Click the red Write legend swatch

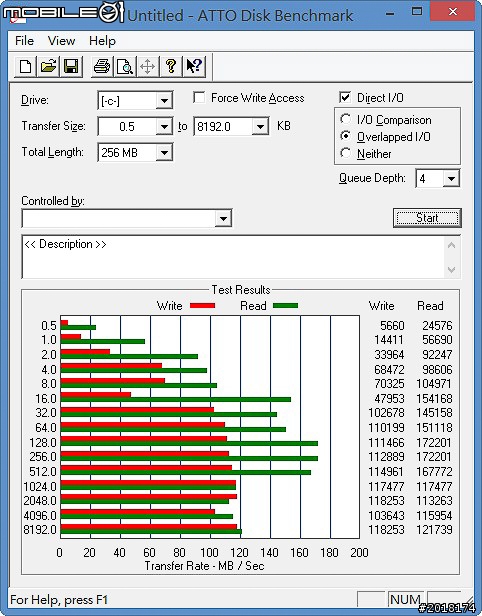tap(202, 305)
